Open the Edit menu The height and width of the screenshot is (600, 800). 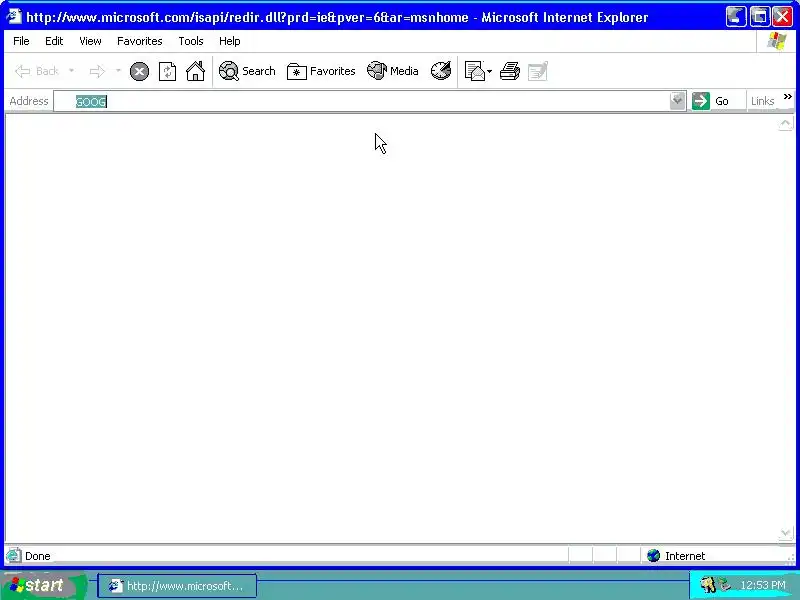tap(54, 41)
